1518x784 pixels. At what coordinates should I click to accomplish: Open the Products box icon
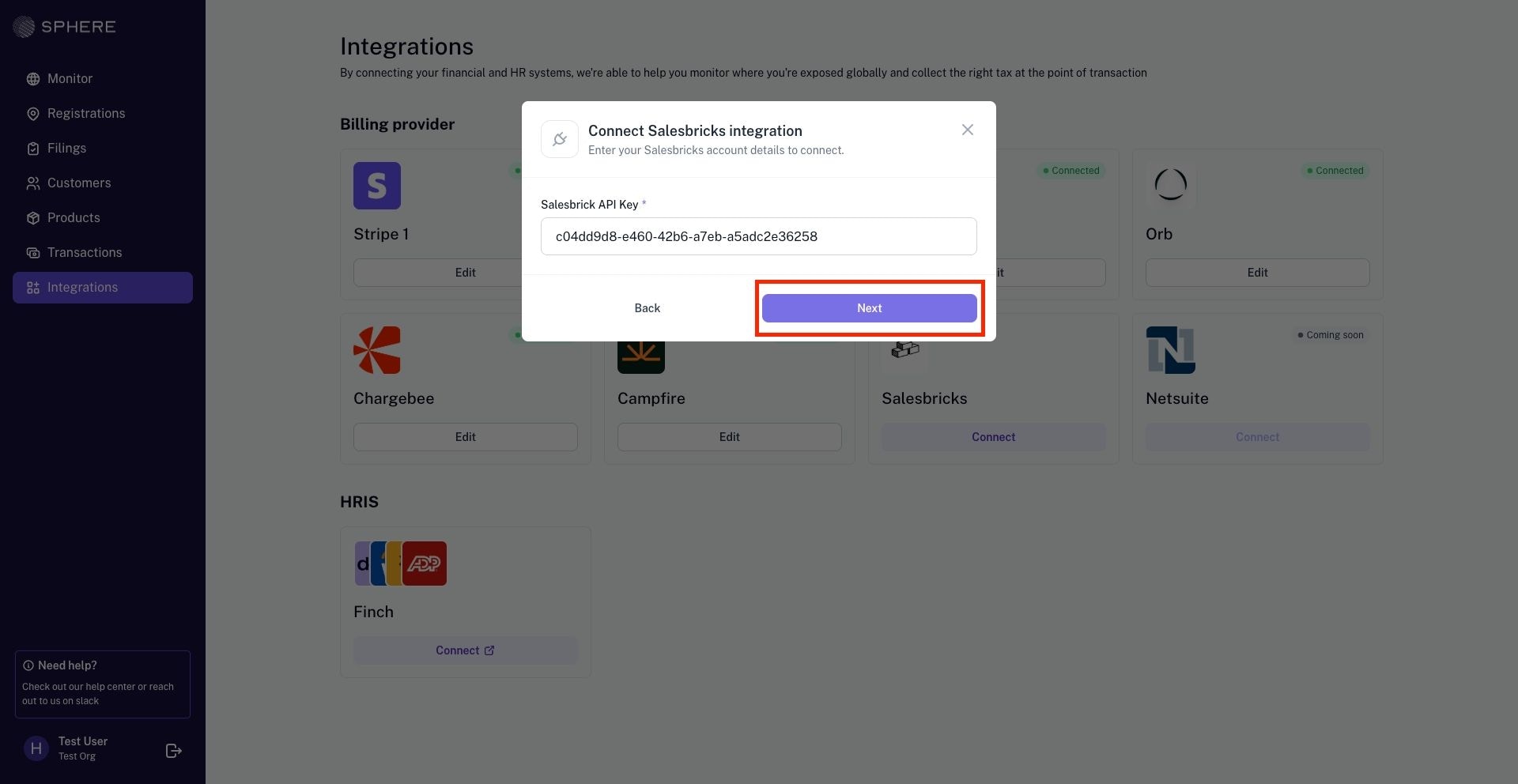(x=33, y=218)
